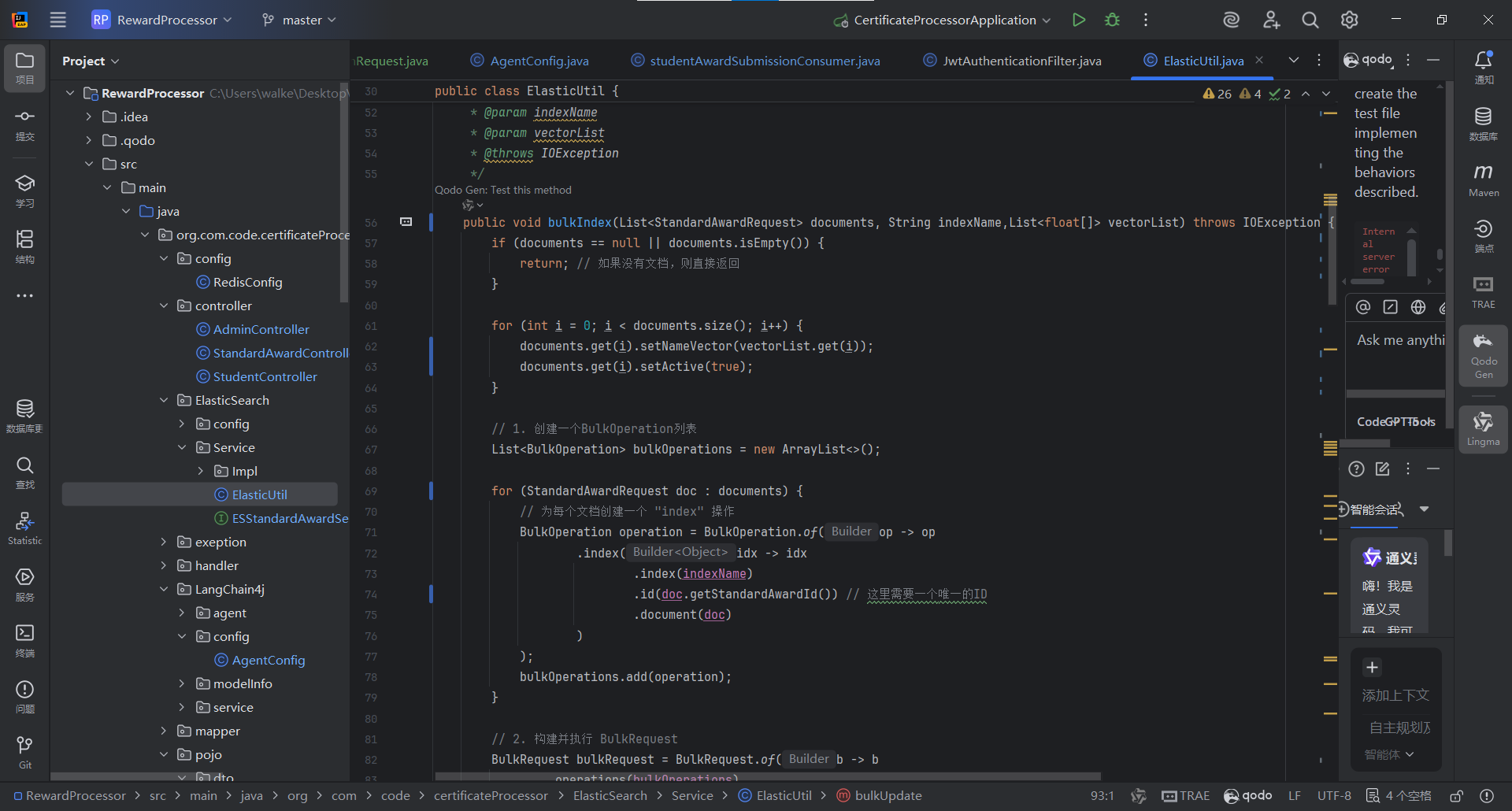Open the Services tool window

click(24, 585)
